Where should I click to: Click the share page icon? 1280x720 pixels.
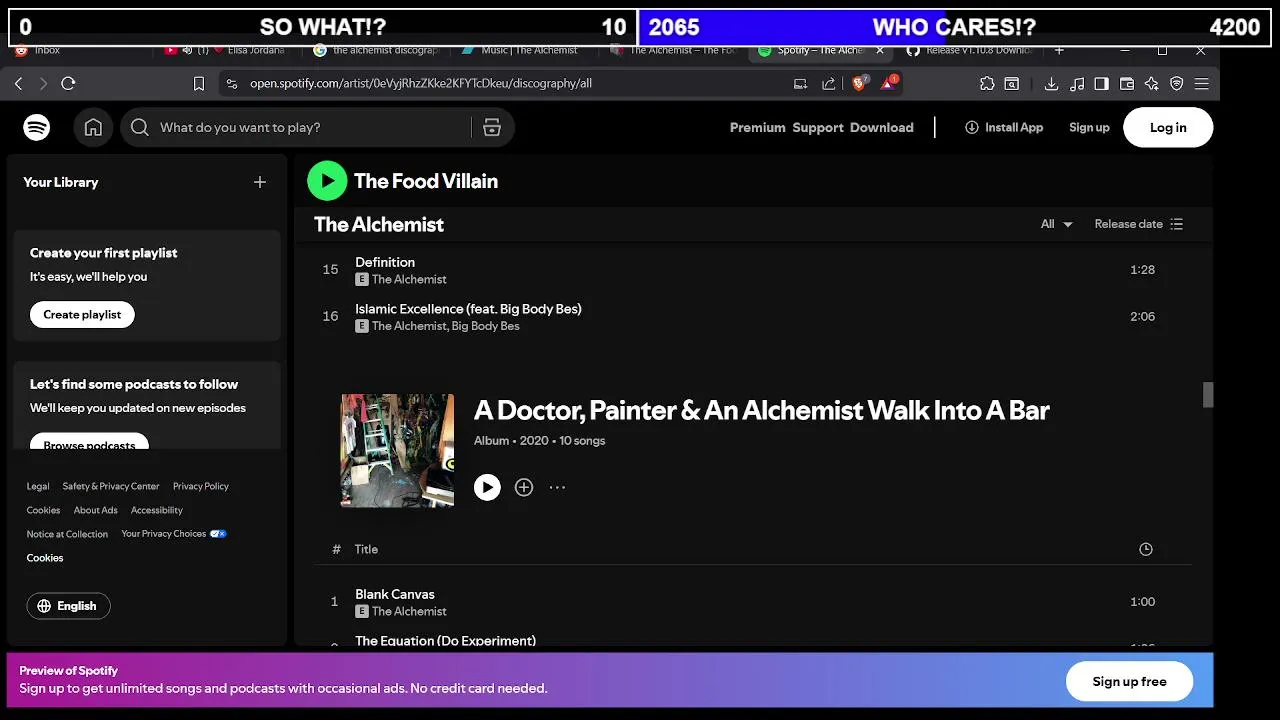[828, 84]
